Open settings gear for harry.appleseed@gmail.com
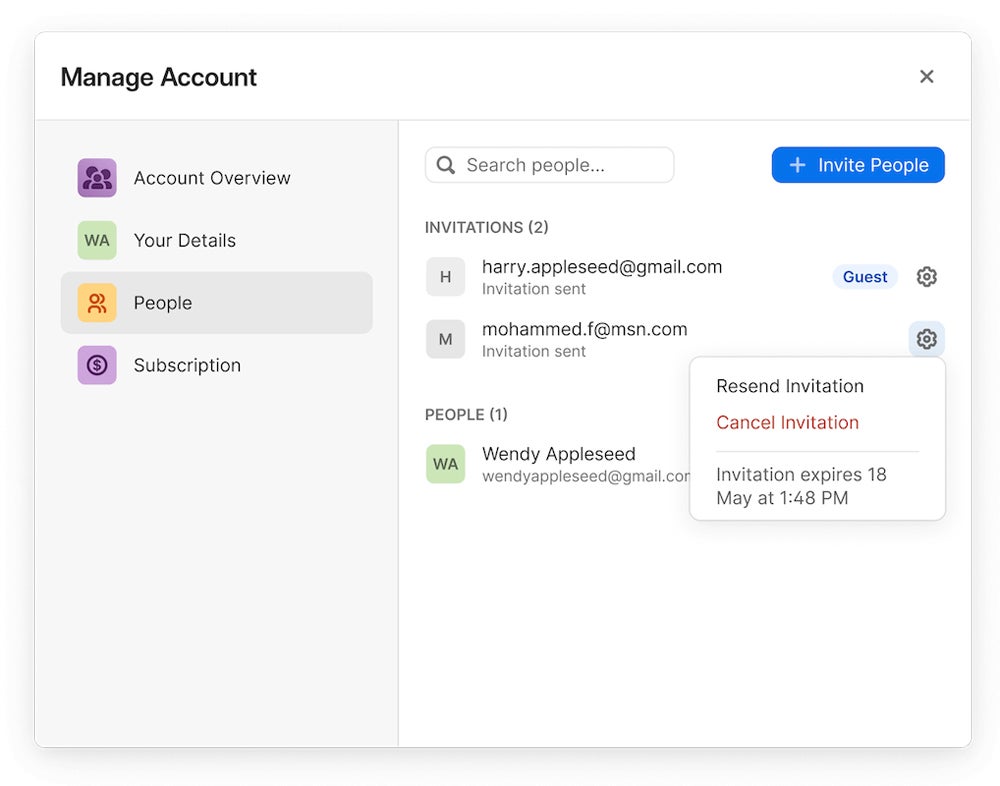The height and width of the screenshot is (786, 1000). pos(926,277)
